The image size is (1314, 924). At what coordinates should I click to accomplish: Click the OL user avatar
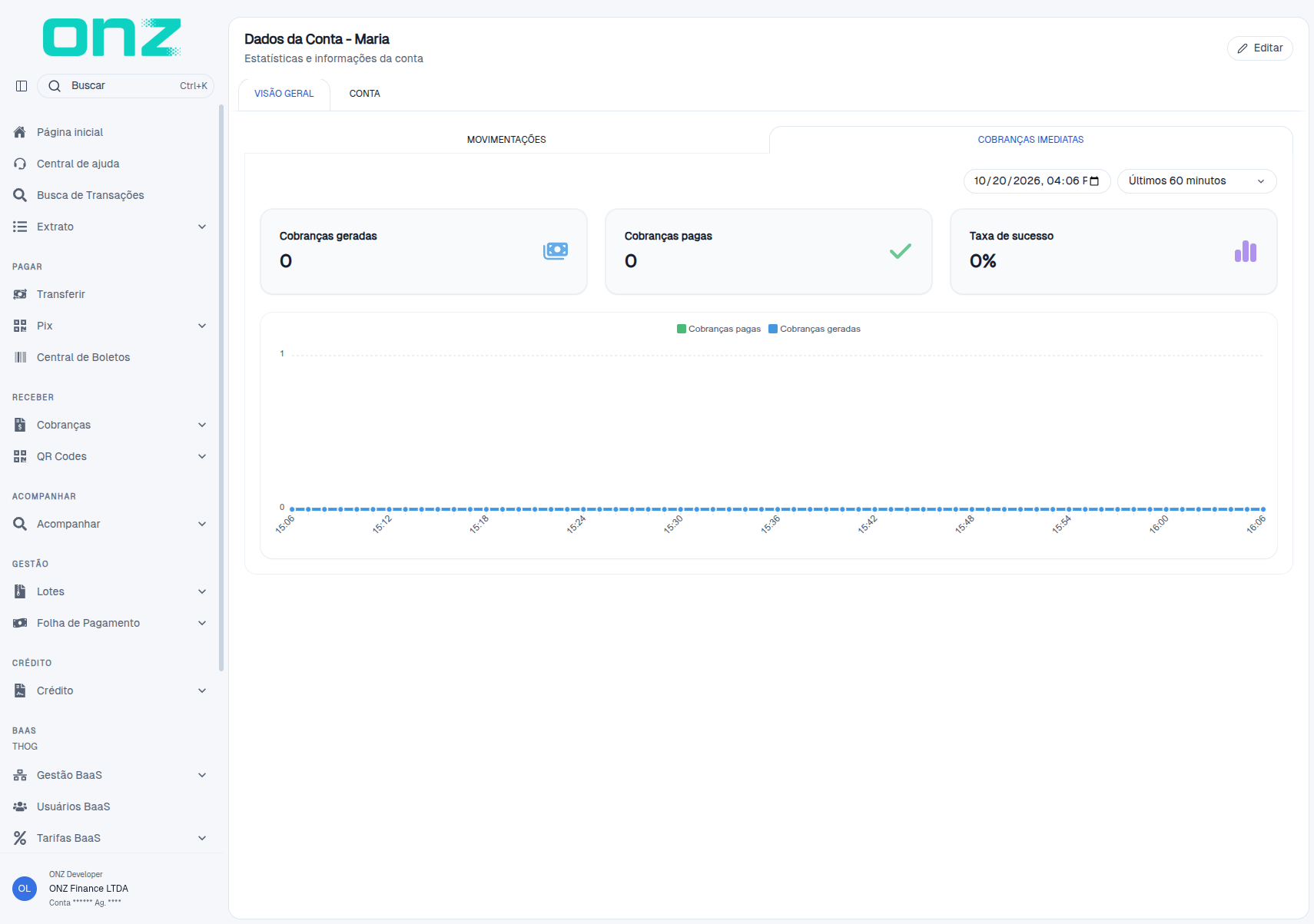coord(25,889)
